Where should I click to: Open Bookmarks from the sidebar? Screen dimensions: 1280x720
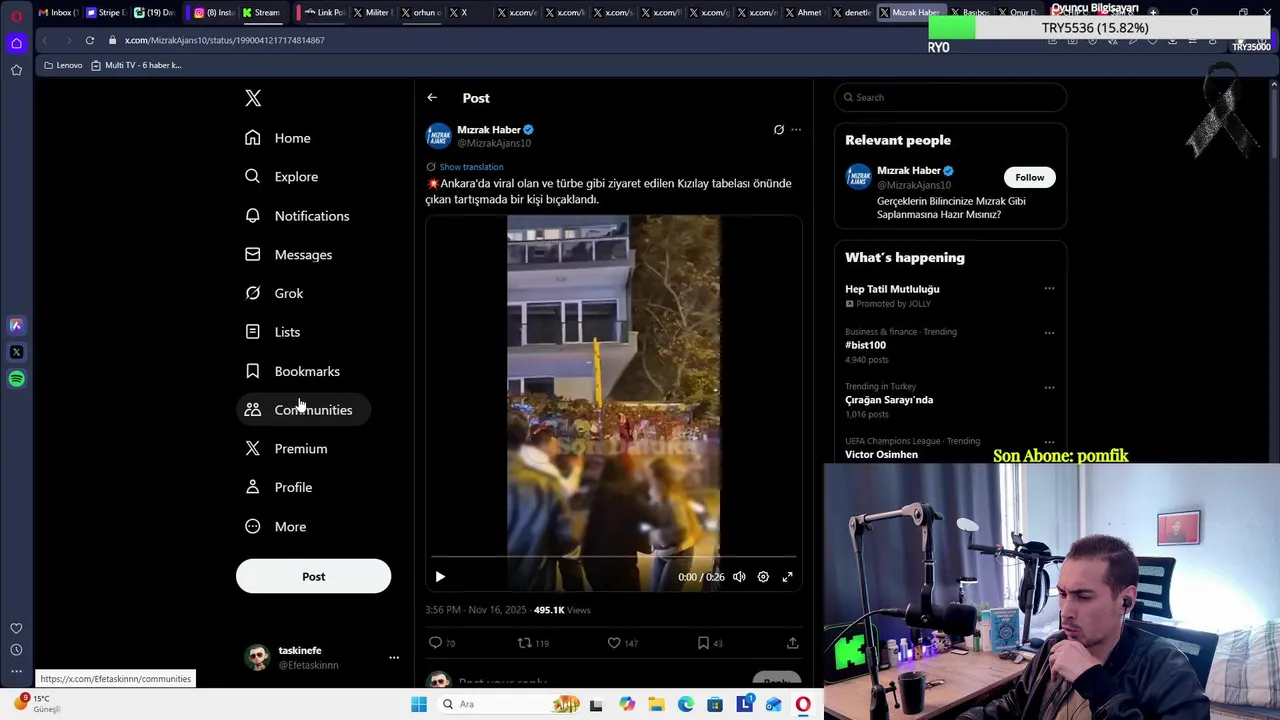[293, 371]
